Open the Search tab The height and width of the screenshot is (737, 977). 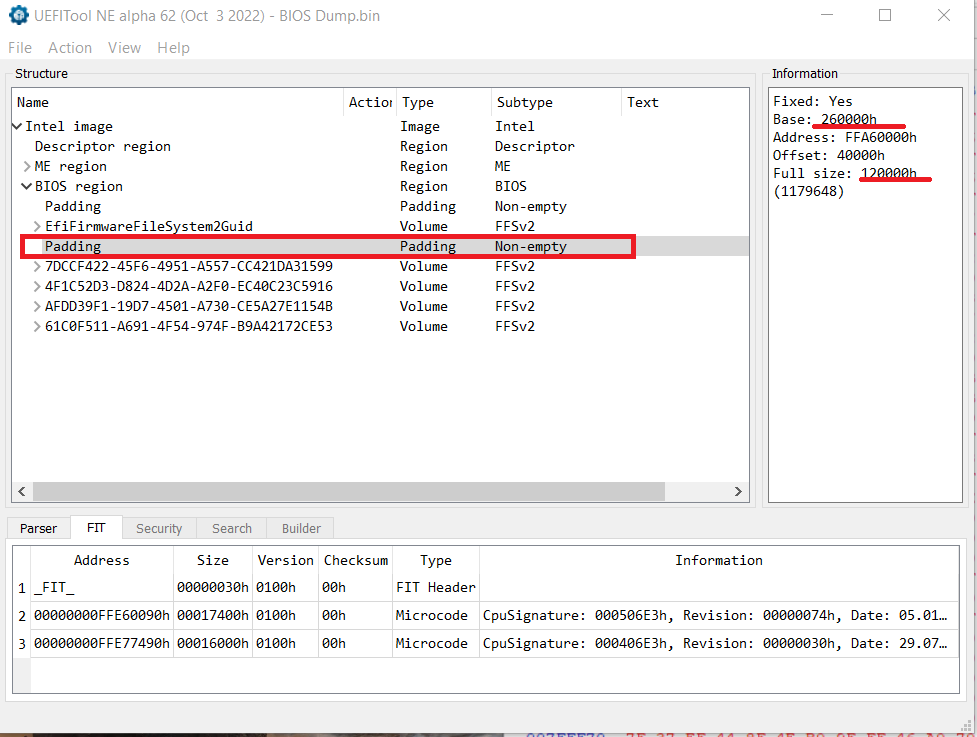[231, 529]
